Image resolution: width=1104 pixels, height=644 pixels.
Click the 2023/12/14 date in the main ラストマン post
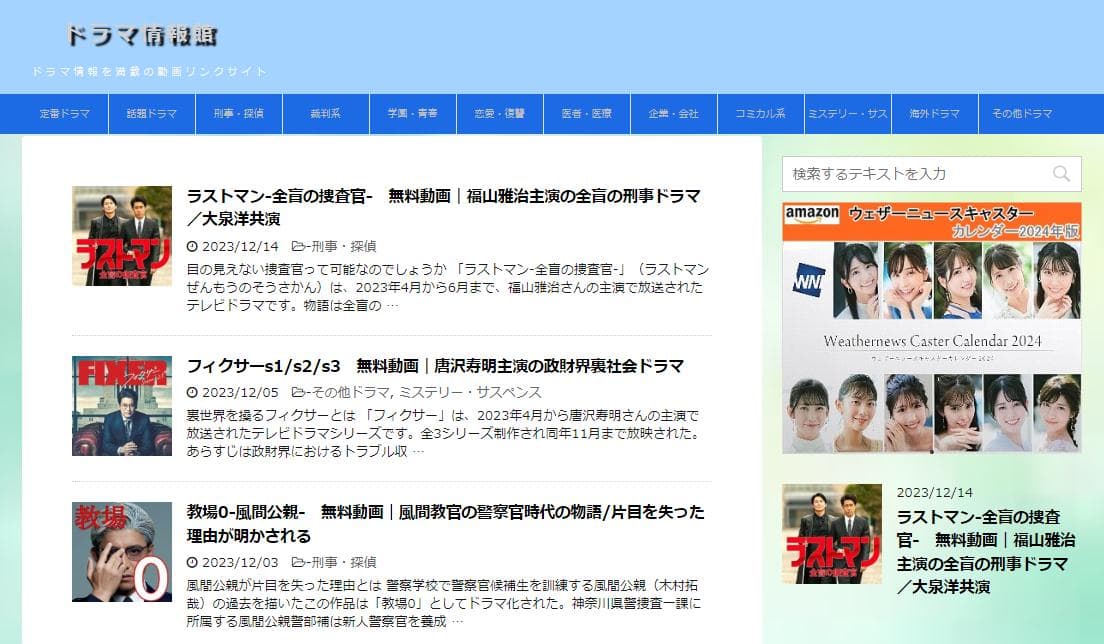point(240,246)
